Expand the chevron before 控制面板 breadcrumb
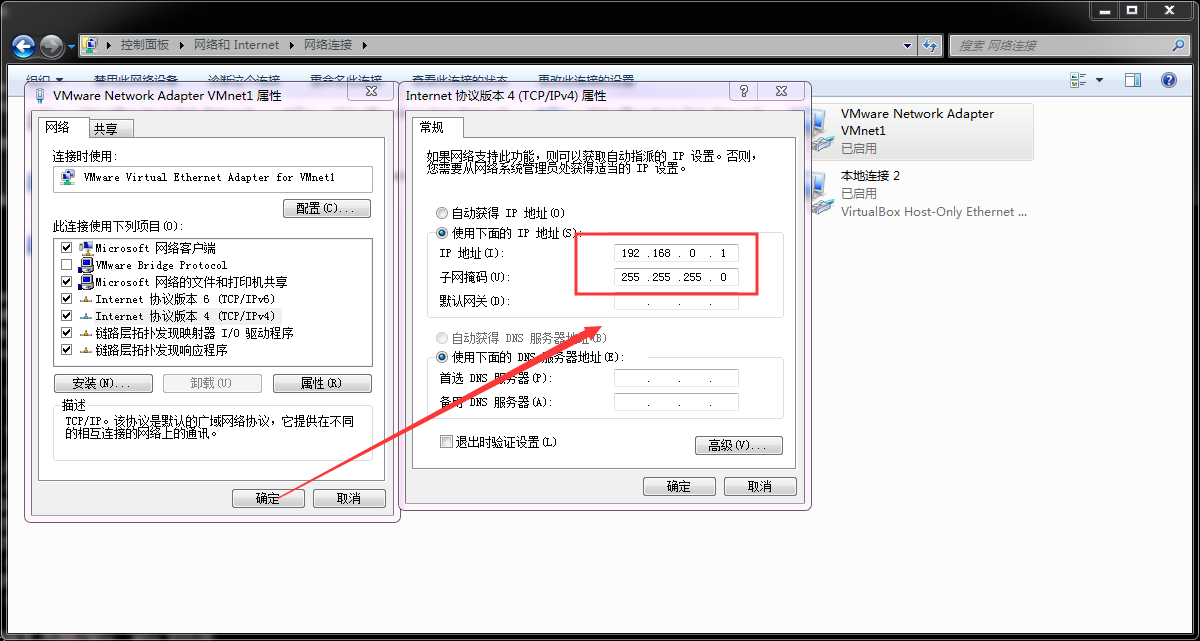This screenshot has width=1200, height=641. pyautogui.click(x=109, y=45)
